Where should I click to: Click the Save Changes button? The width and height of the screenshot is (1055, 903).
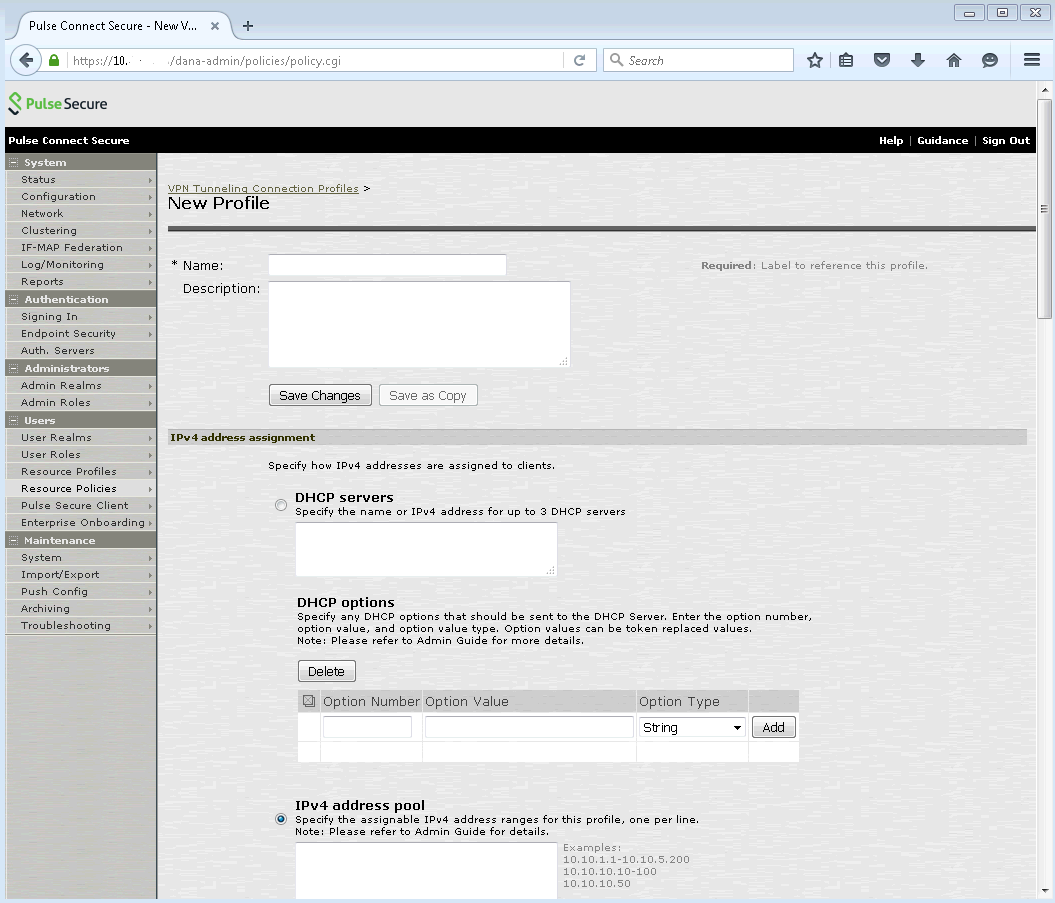coord(320,396)
